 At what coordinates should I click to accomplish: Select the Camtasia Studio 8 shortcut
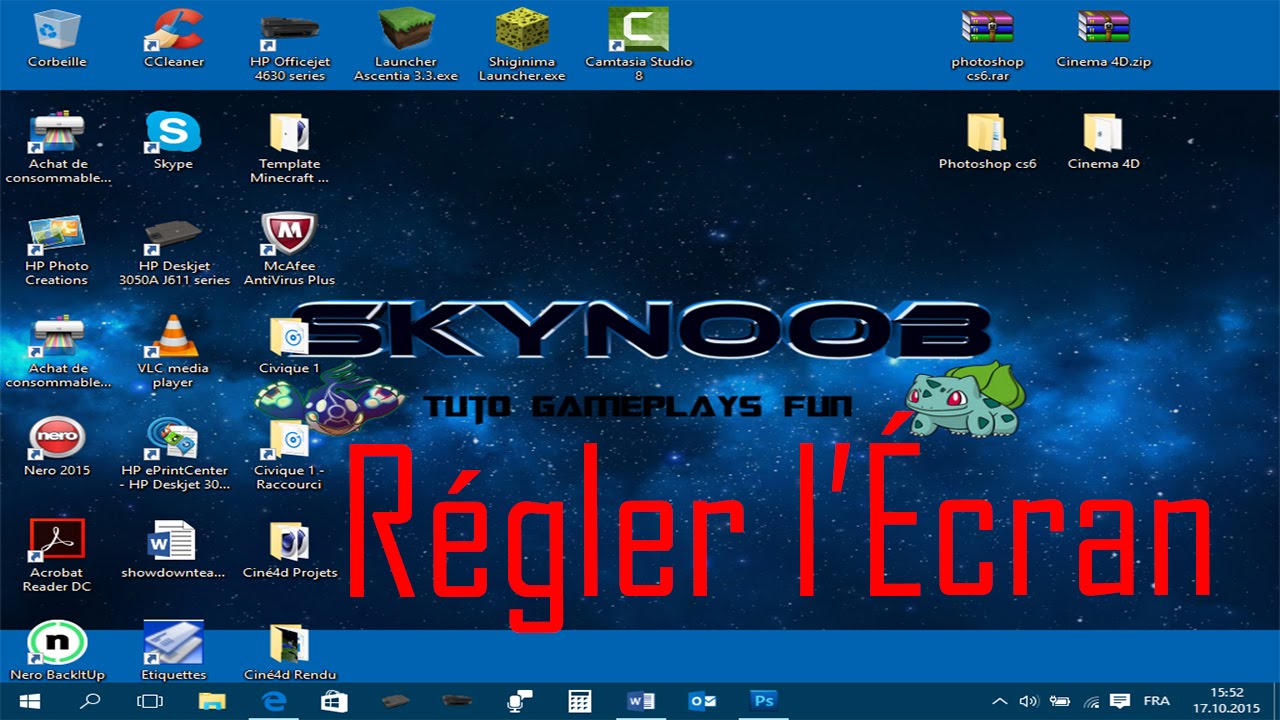point(638,45)
